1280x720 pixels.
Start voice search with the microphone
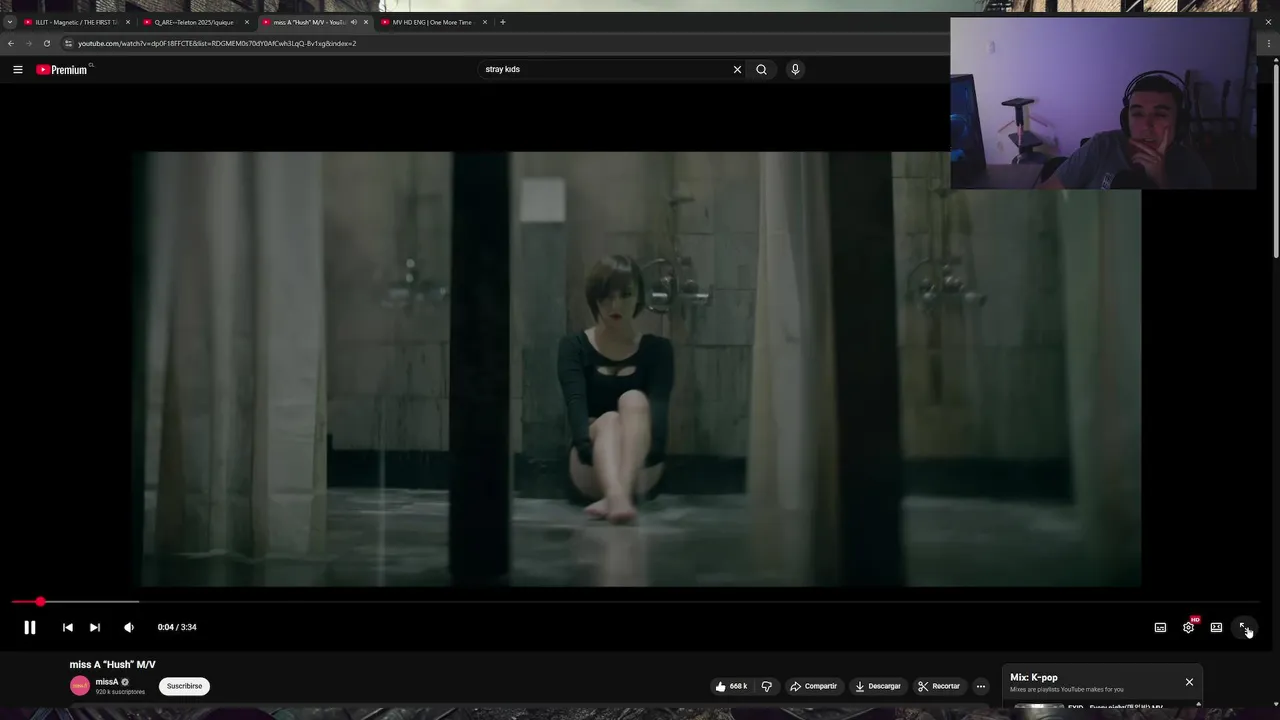coord(795,69)
